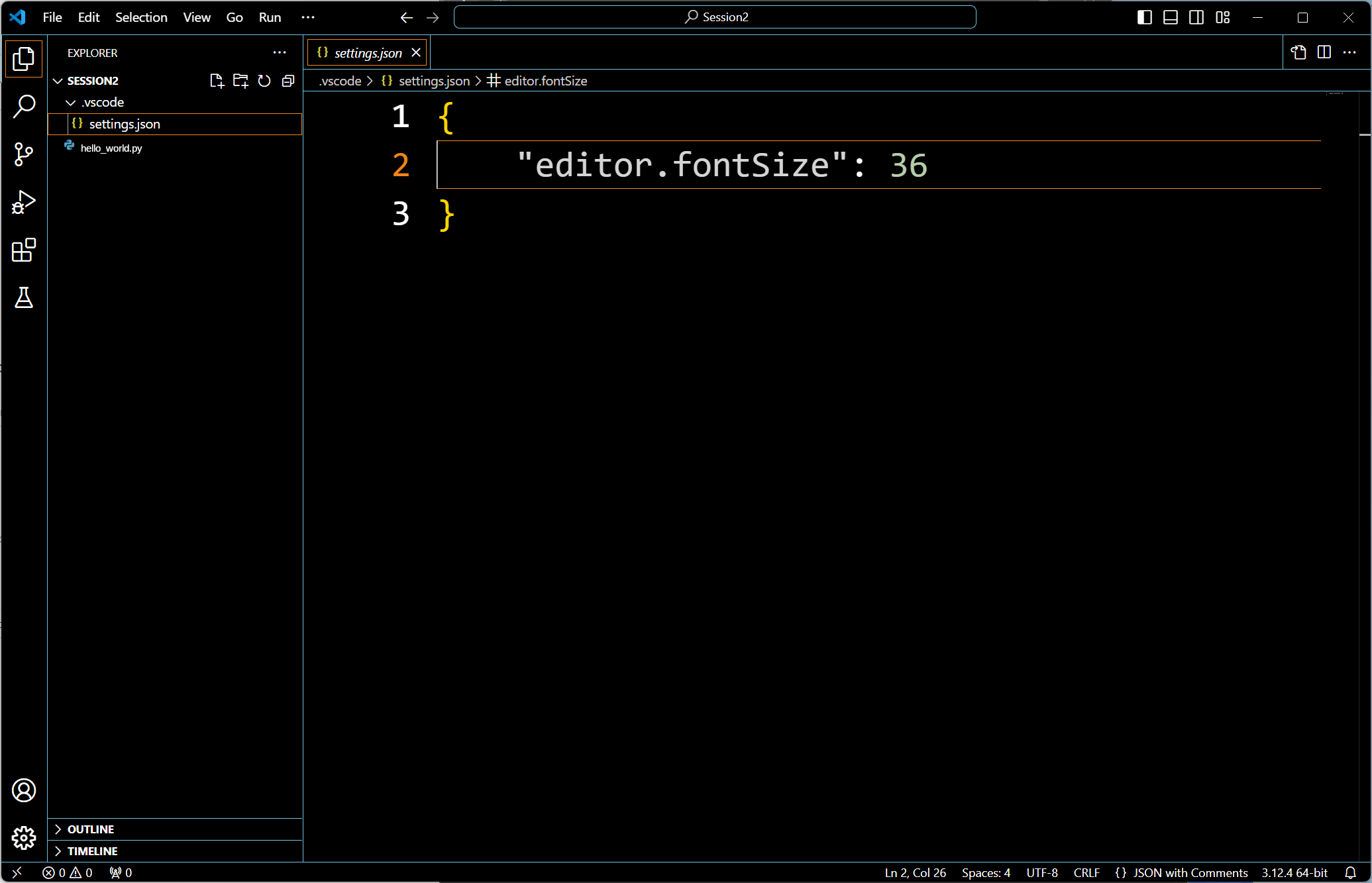Image resolution: width=1372 pixels, height=883 pixels.
Task: Collapse all folders in explorer
Action: [x=288, y=81]
